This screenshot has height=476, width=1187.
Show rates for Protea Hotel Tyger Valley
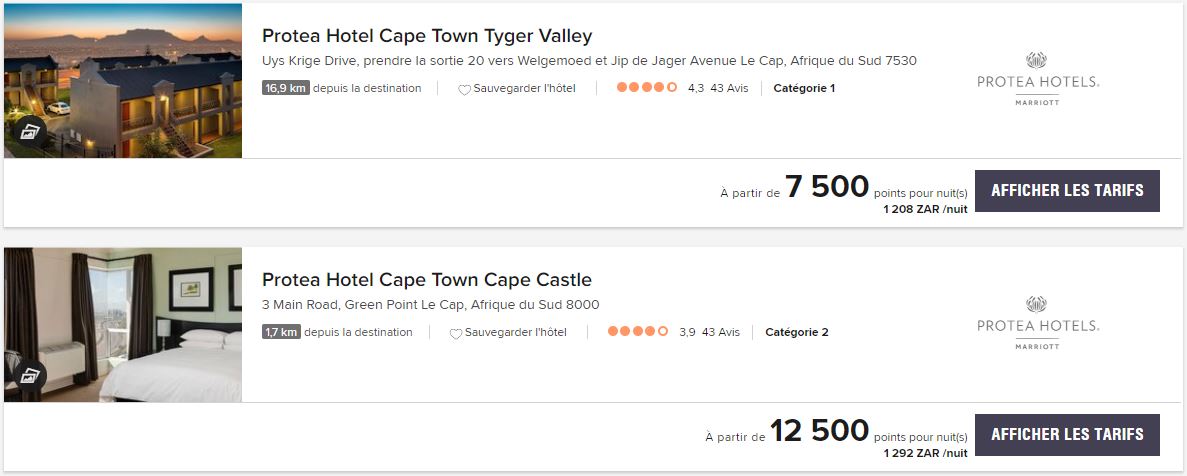1067,190
